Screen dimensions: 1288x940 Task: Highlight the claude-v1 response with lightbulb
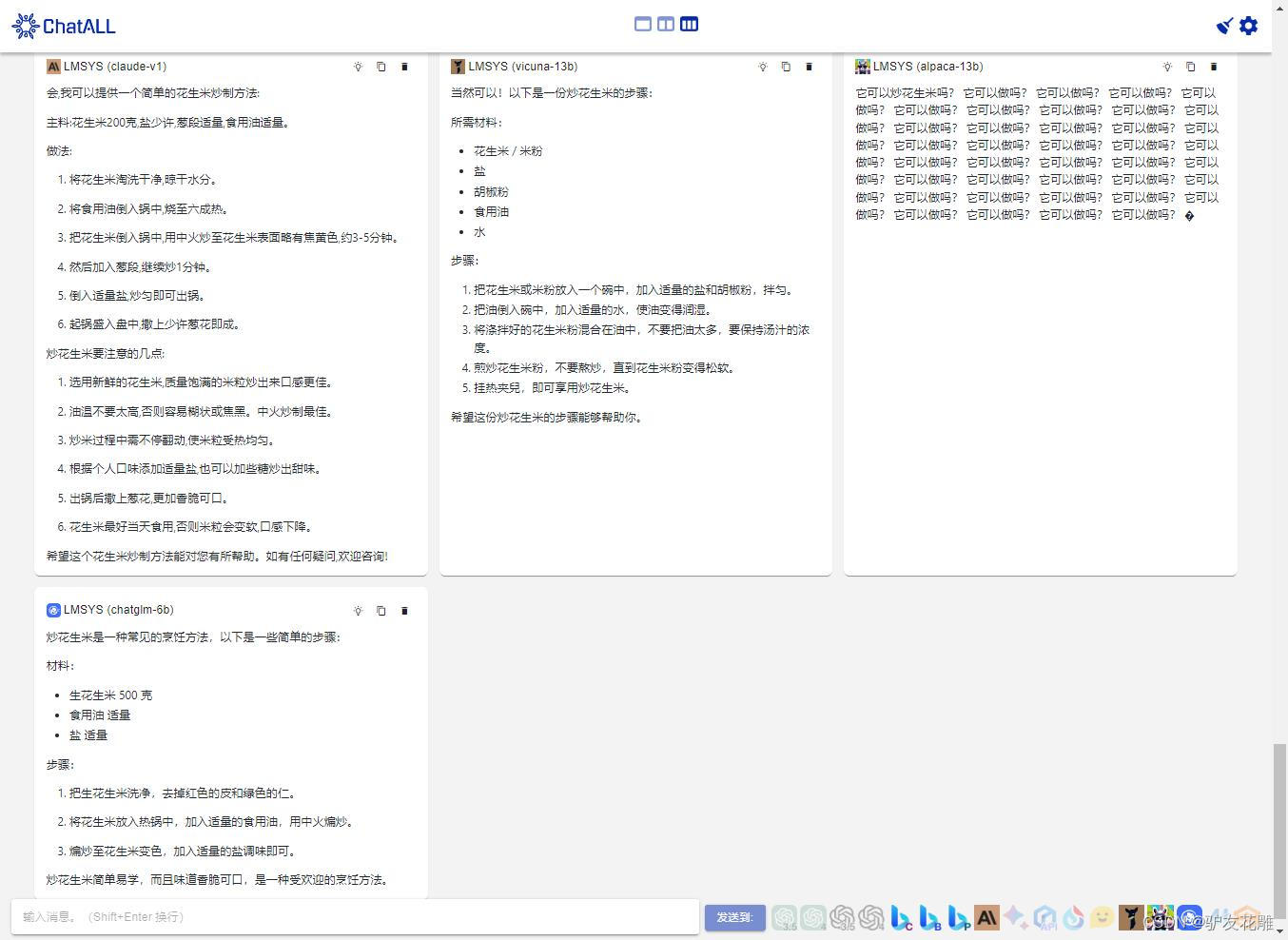358,67
